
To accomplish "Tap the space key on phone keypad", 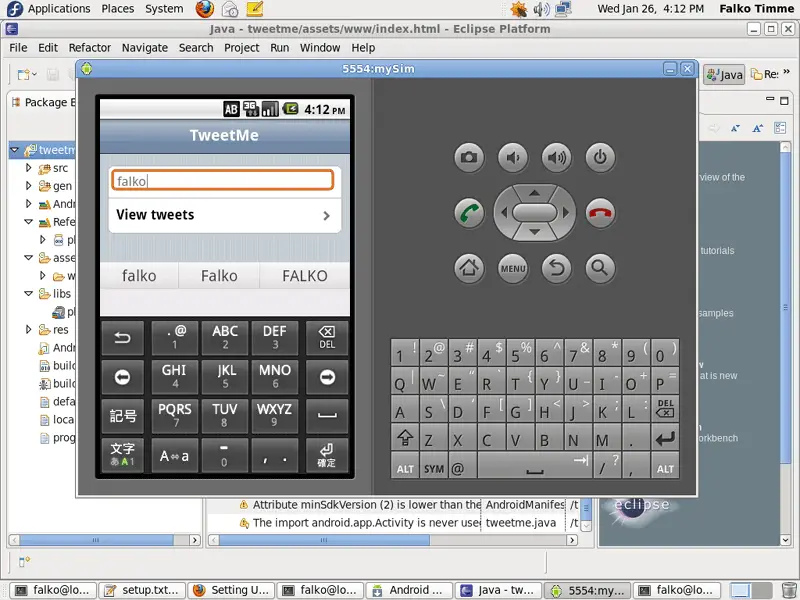I will coord(327,416).
